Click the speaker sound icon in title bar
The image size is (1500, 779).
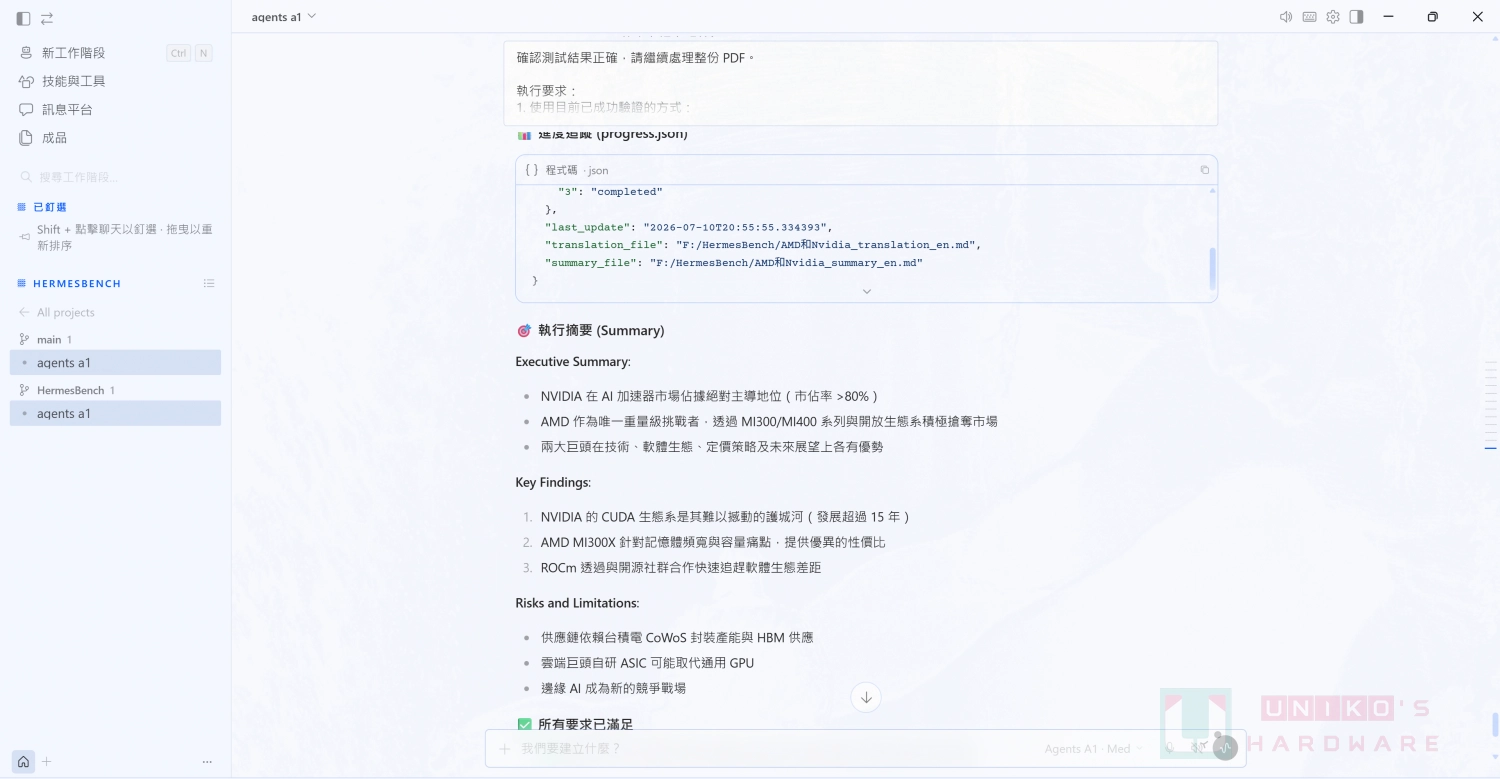(x=1286, y=17)
